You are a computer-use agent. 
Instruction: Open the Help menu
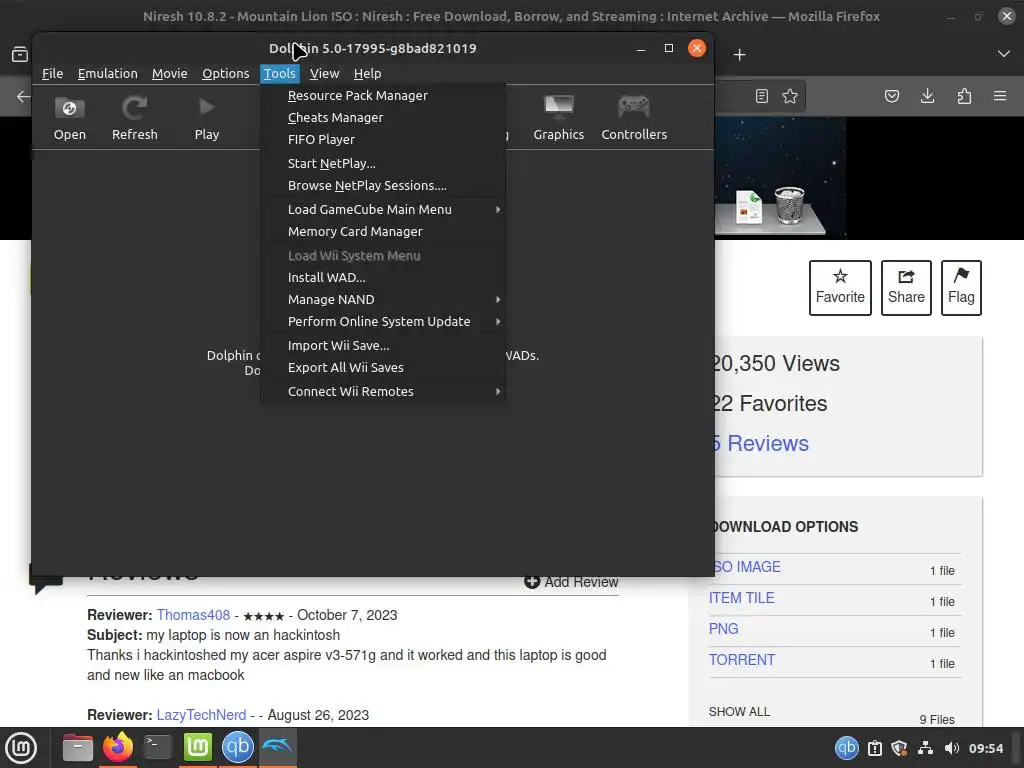[367, 74]
